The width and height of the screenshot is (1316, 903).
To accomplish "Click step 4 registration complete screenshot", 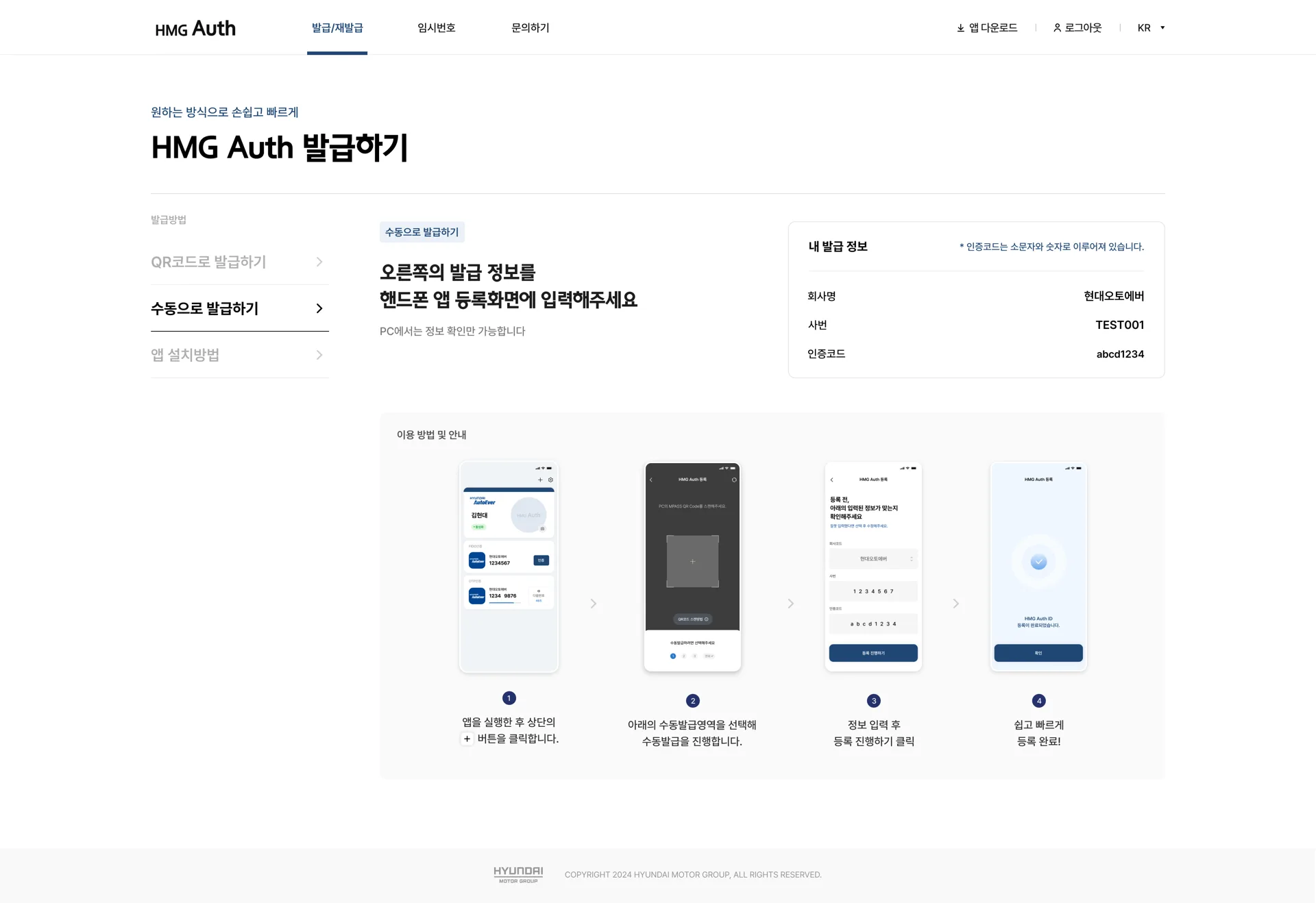I will click(x=1038, y=567).
